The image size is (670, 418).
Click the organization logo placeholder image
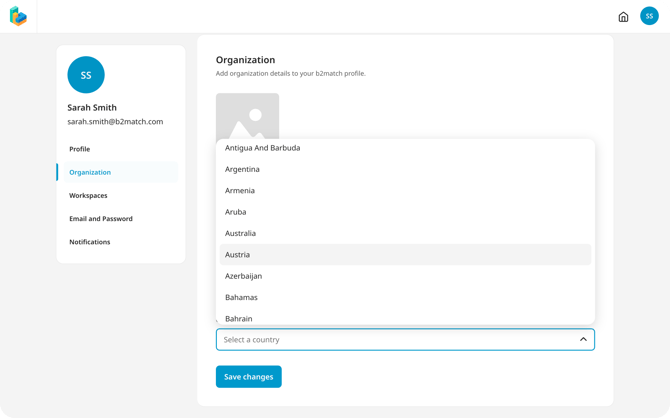[247, 116]
